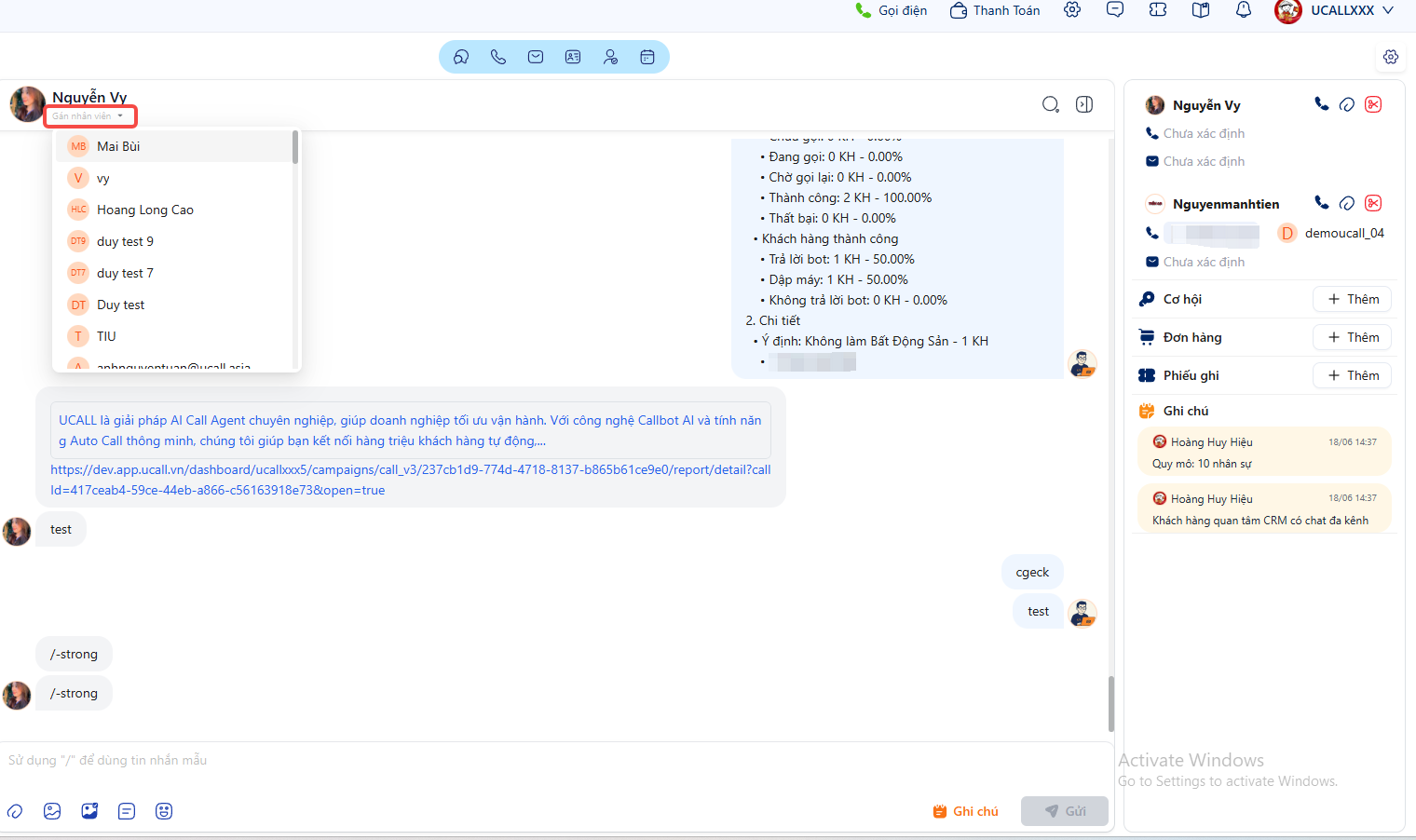Open the calendar tab in pill toolbar
Screen dimensions: 1416x840
(647, 57)
